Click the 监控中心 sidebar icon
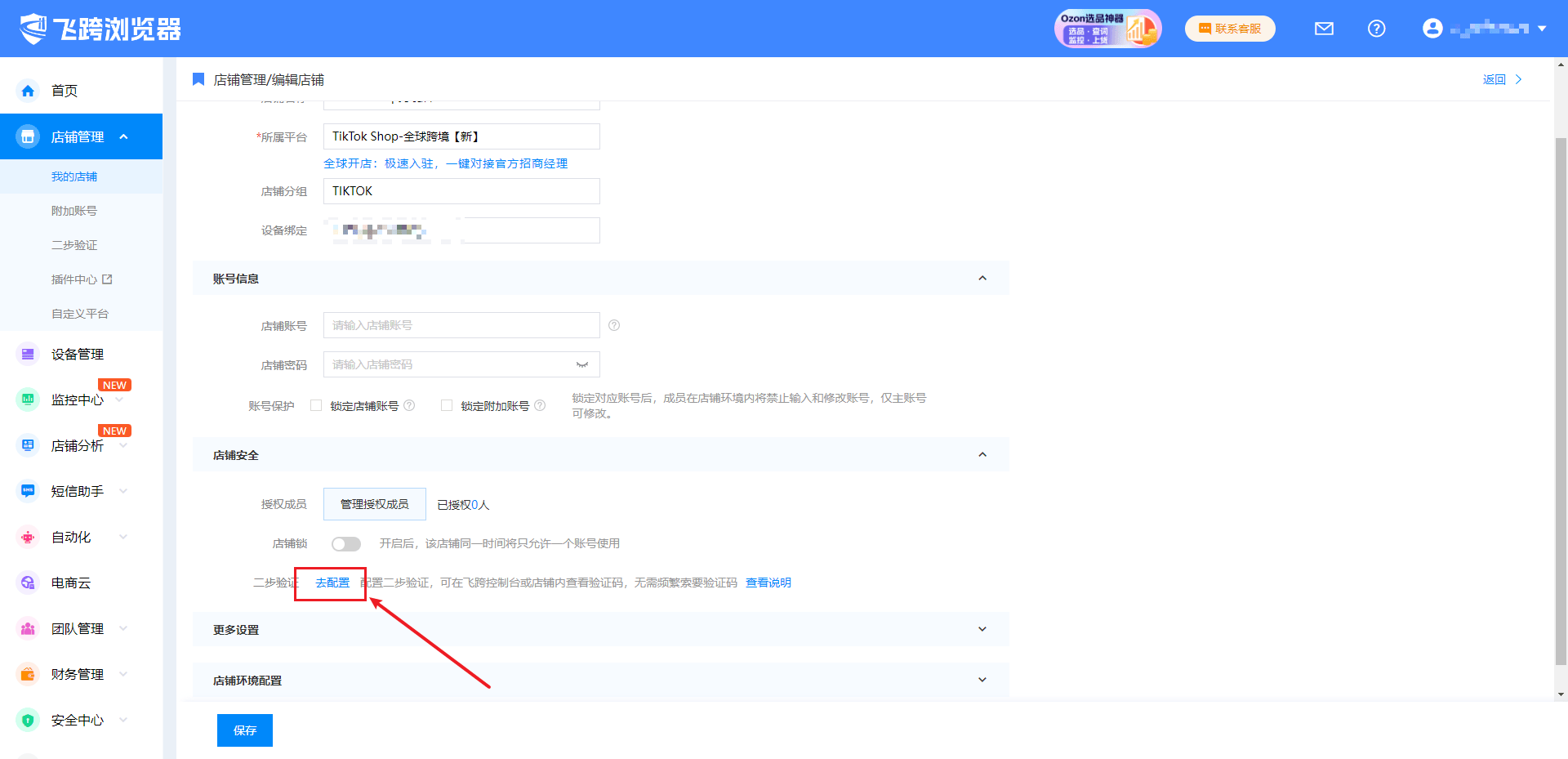Screen dimensions: 1568x759 click(28, 400)
